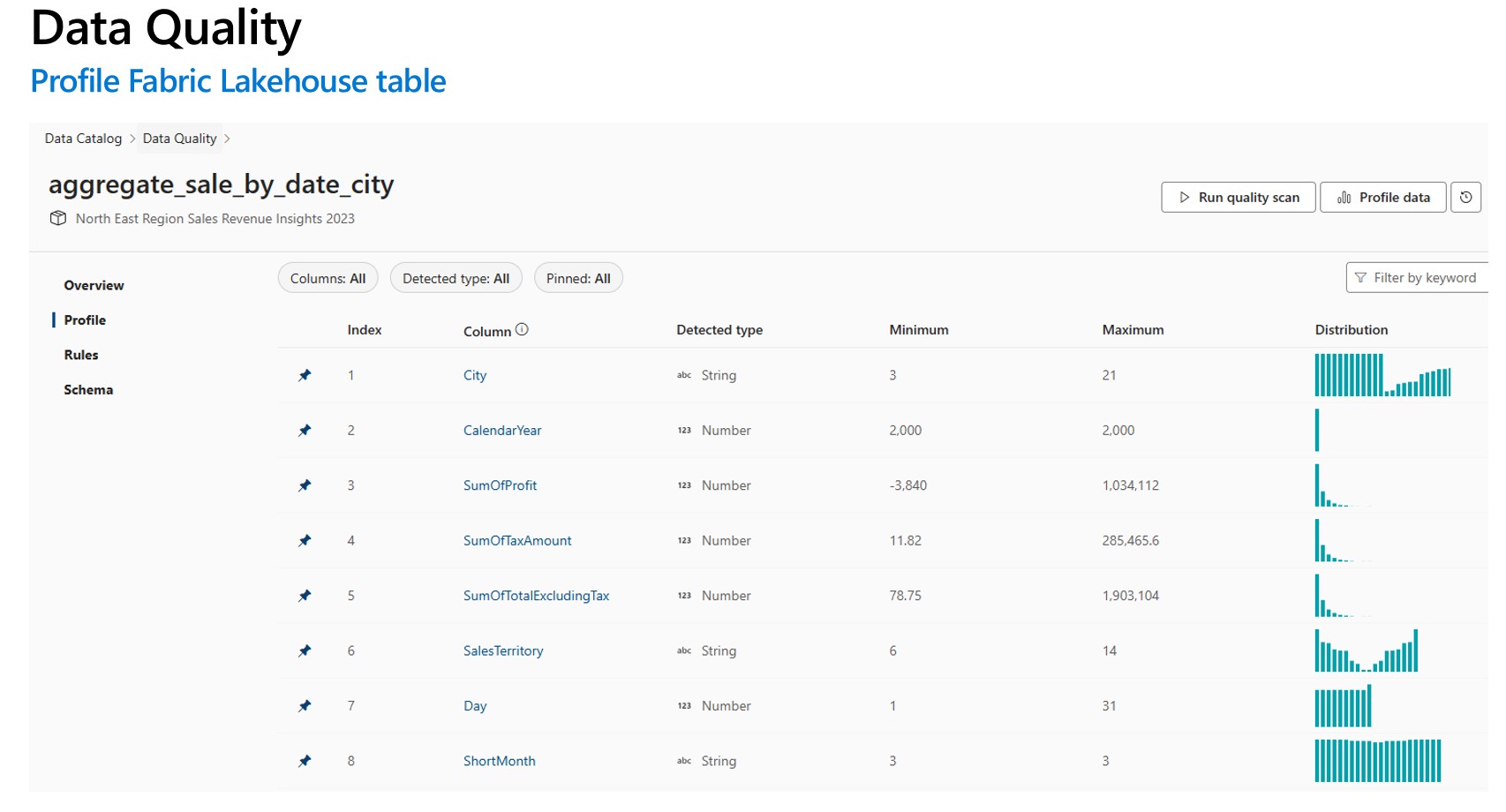
Task: Open the Columns: All filter dropdown
Action: [x=328, y=279]
